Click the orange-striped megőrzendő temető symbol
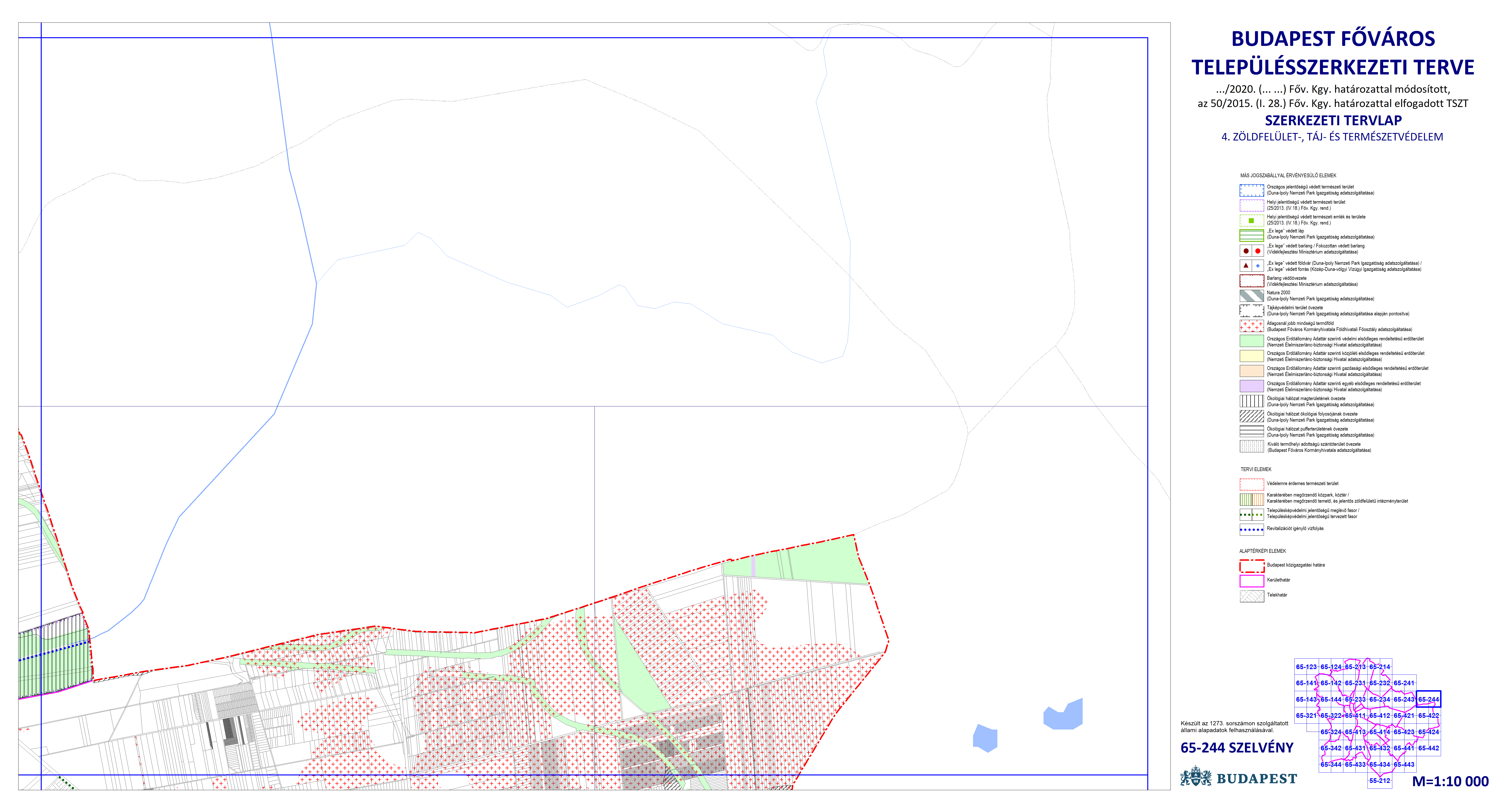 (x=1258, y=499)
